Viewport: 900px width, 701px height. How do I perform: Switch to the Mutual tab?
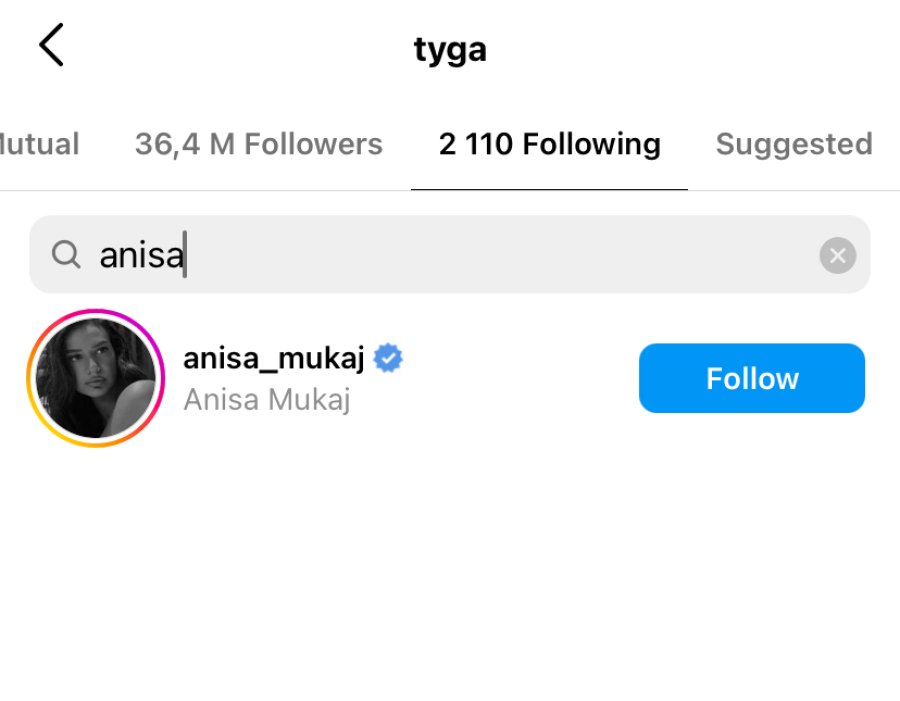click(39, 144)
